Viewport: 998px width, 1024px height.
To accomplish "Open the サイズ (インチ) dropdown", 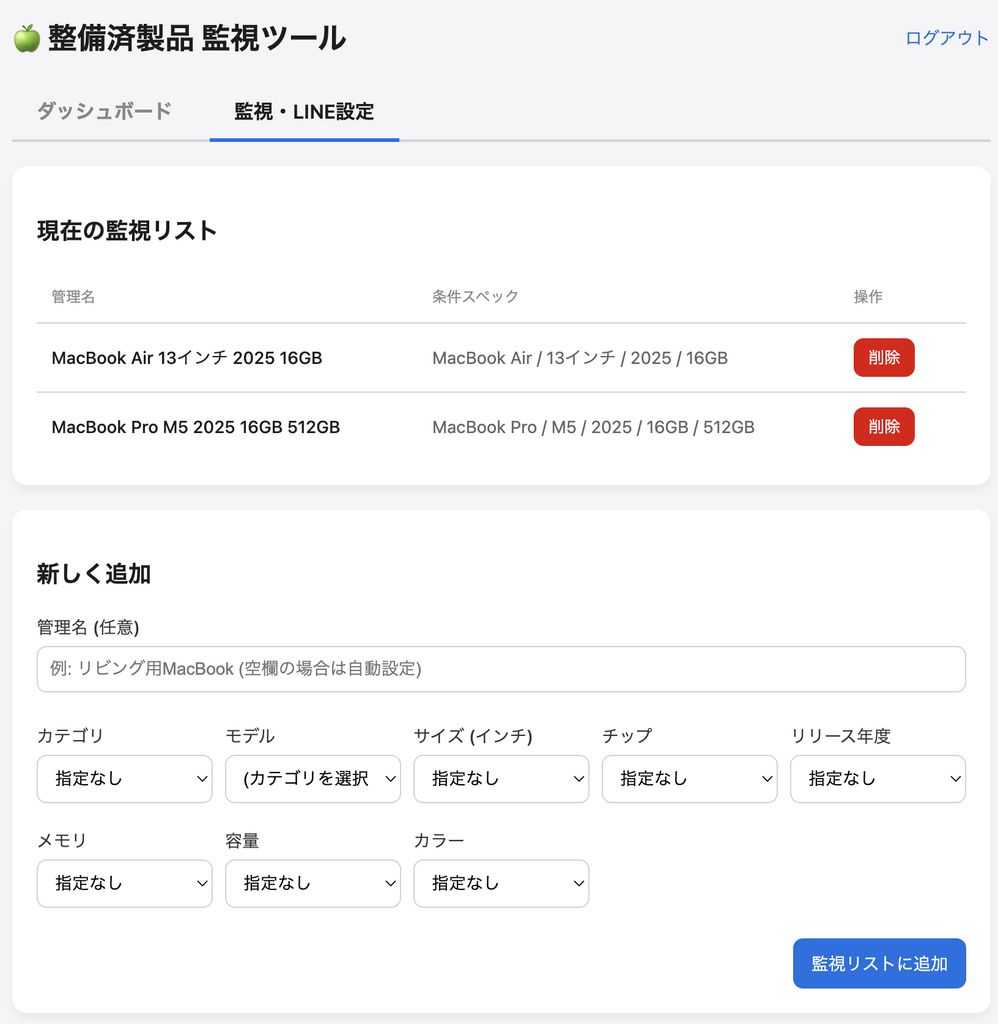I will [501, 779].
